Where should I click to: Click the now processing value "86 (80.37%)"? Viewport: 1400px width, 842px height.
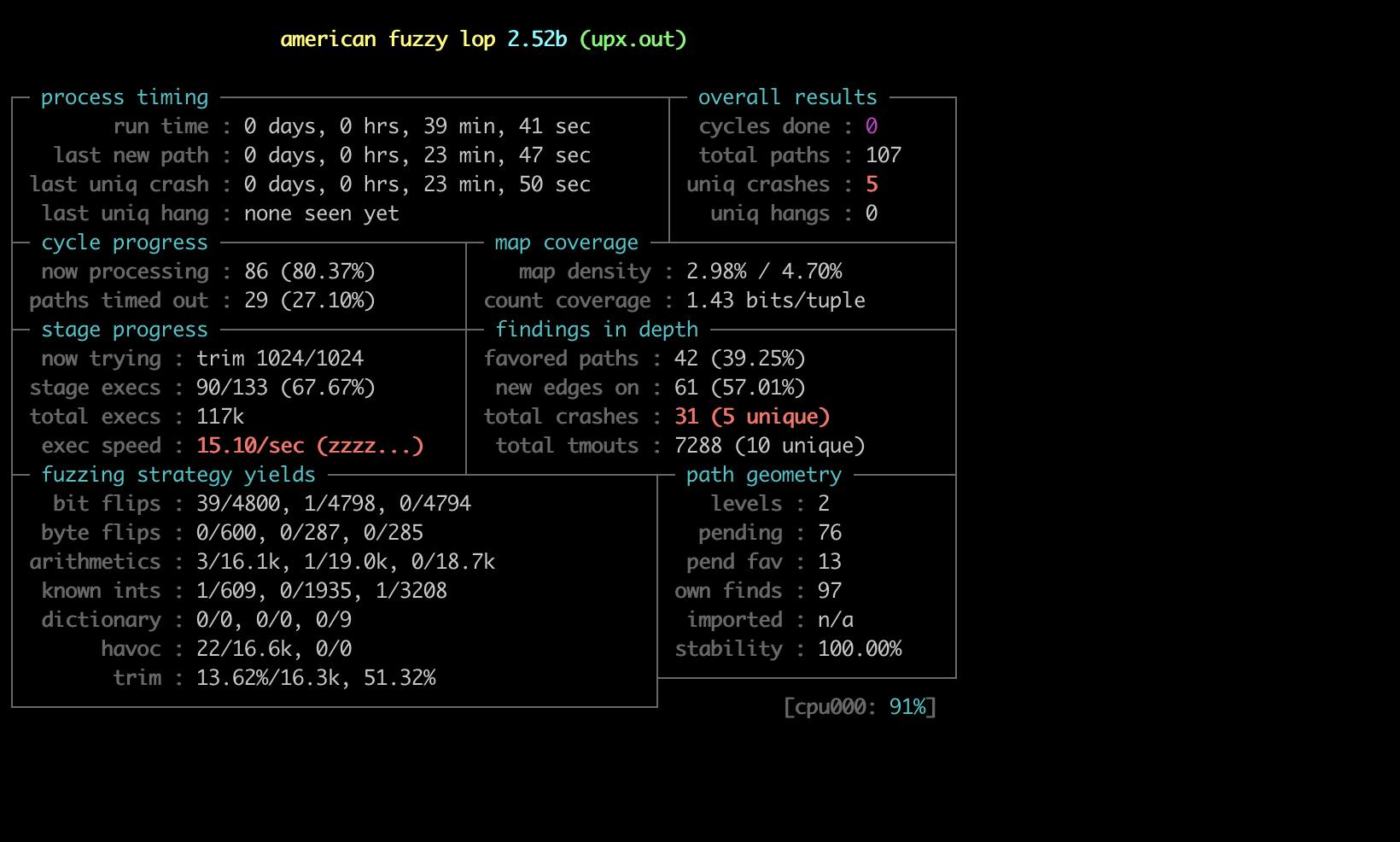click(310, 272)
